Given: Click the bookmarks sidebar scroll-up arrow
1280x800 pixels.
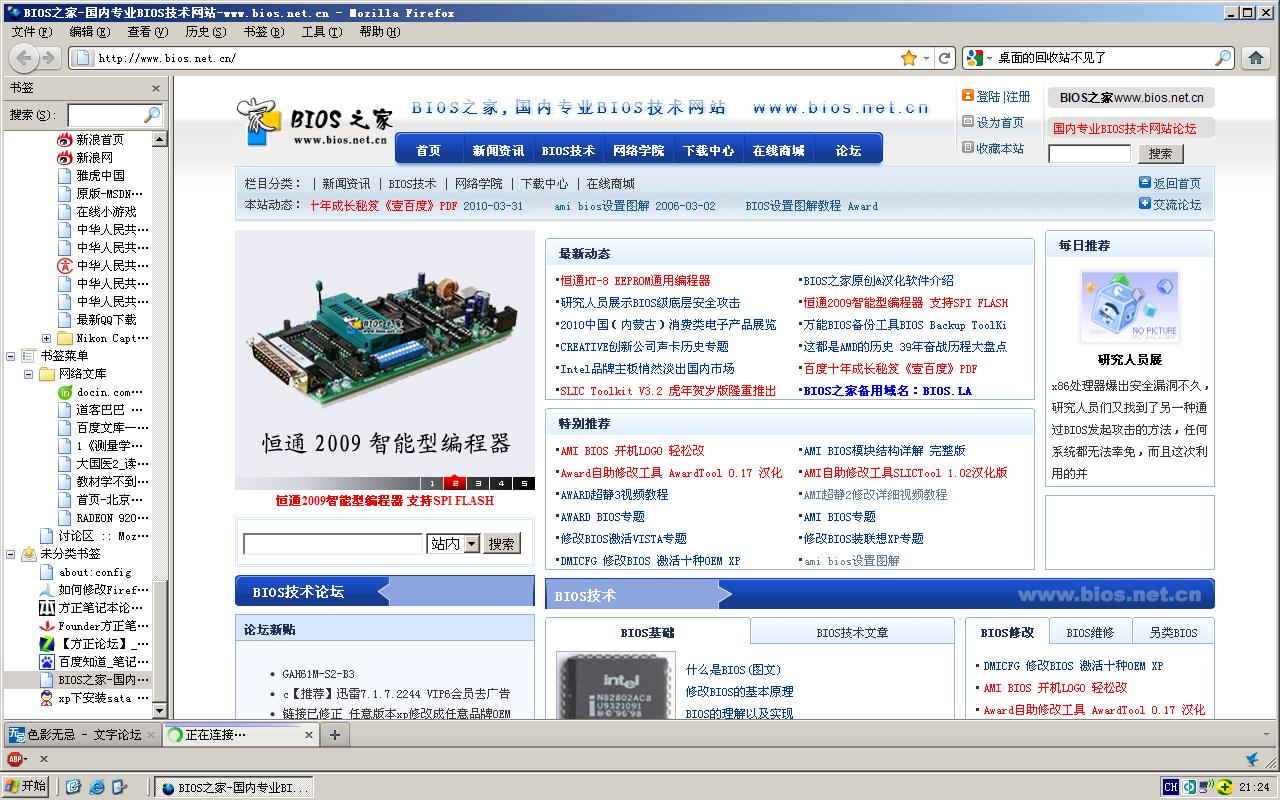Looking at the screenshot, I should tap(159, 138).
